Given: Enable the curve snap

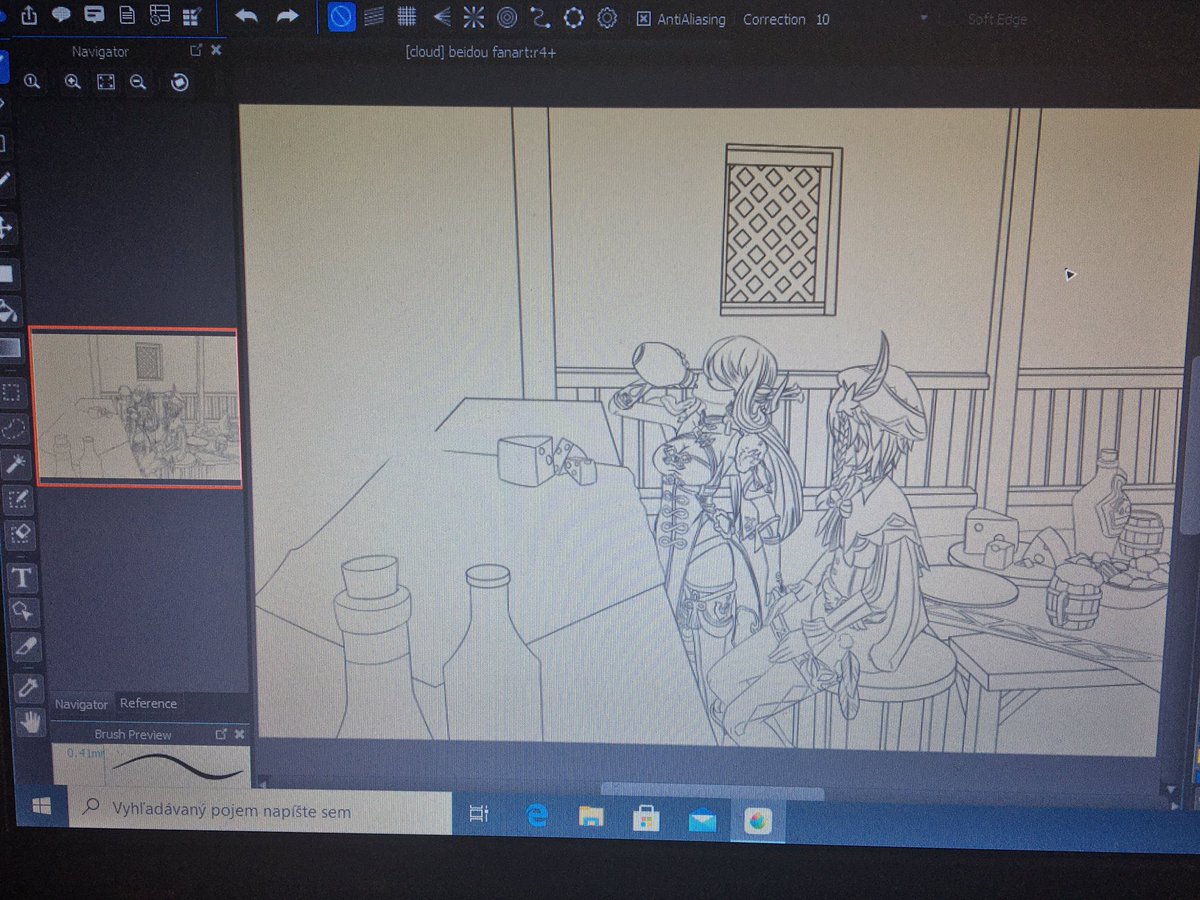Looking at the screenshot, I should click(x=540, y=17).
